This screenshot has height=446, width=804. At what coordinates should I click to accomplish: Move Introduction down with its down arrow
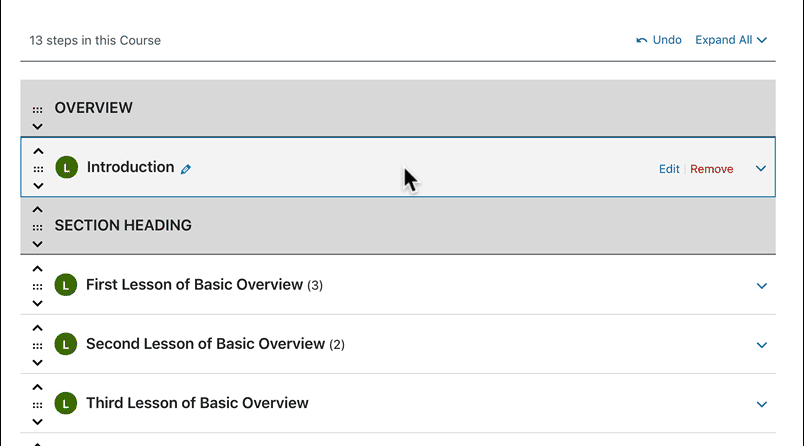(x=38, y=185)
